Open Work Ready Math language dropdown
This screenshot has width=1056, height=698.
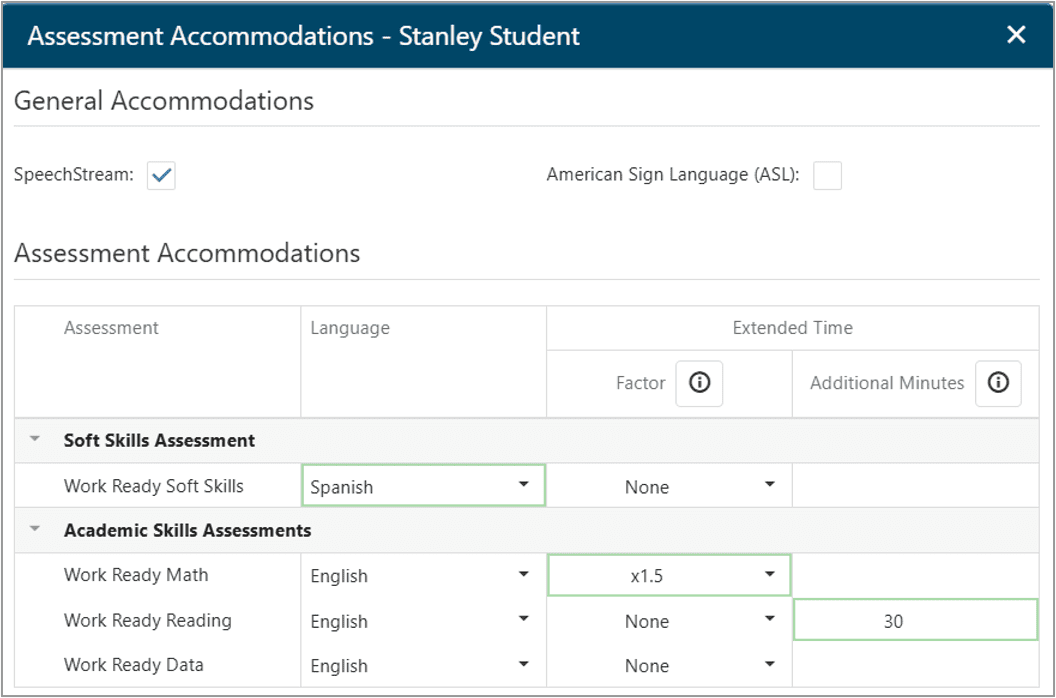click(x=423, y=575)
